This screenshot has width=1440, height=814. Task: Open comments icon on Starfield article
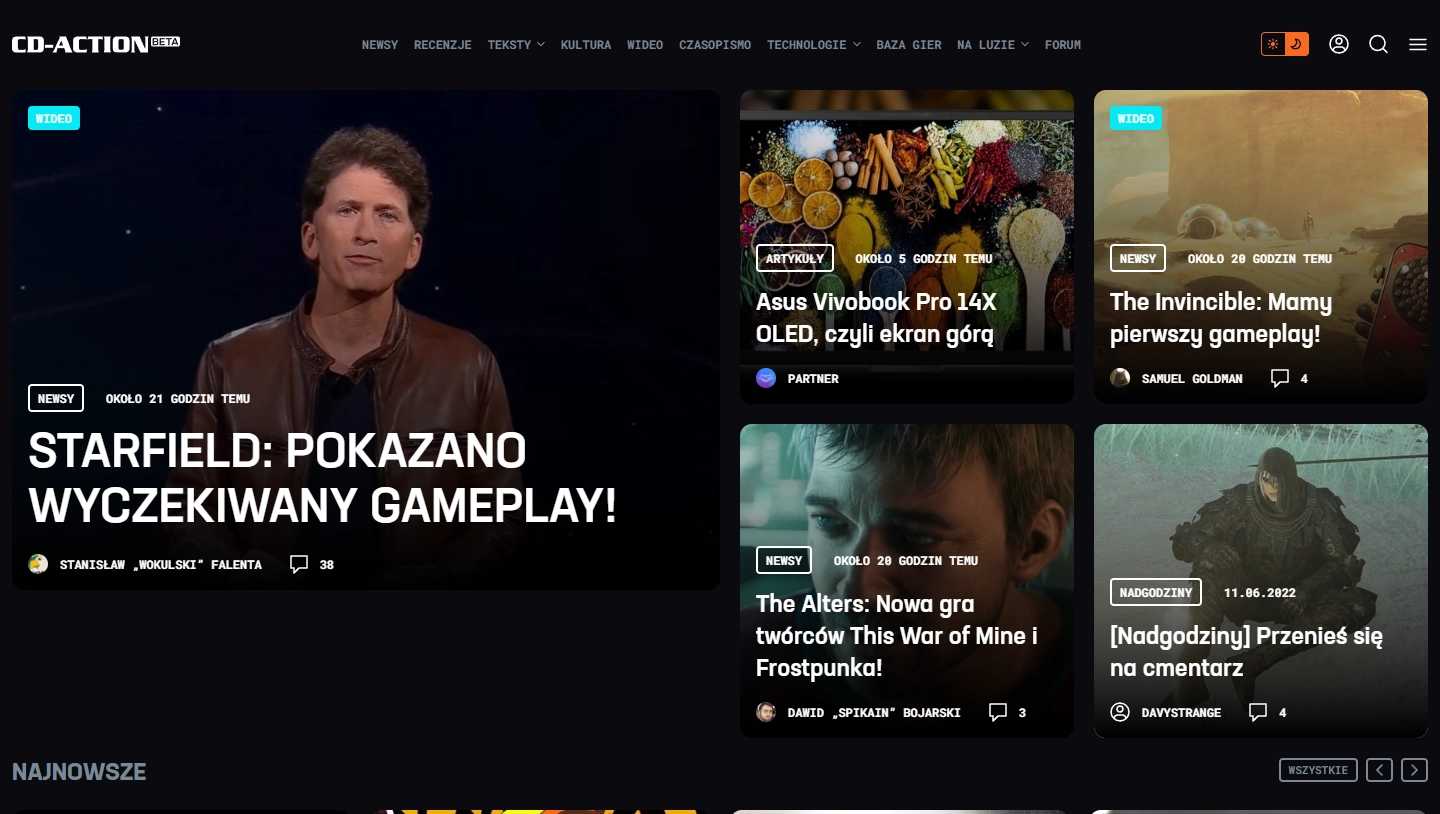coord(299,564)
